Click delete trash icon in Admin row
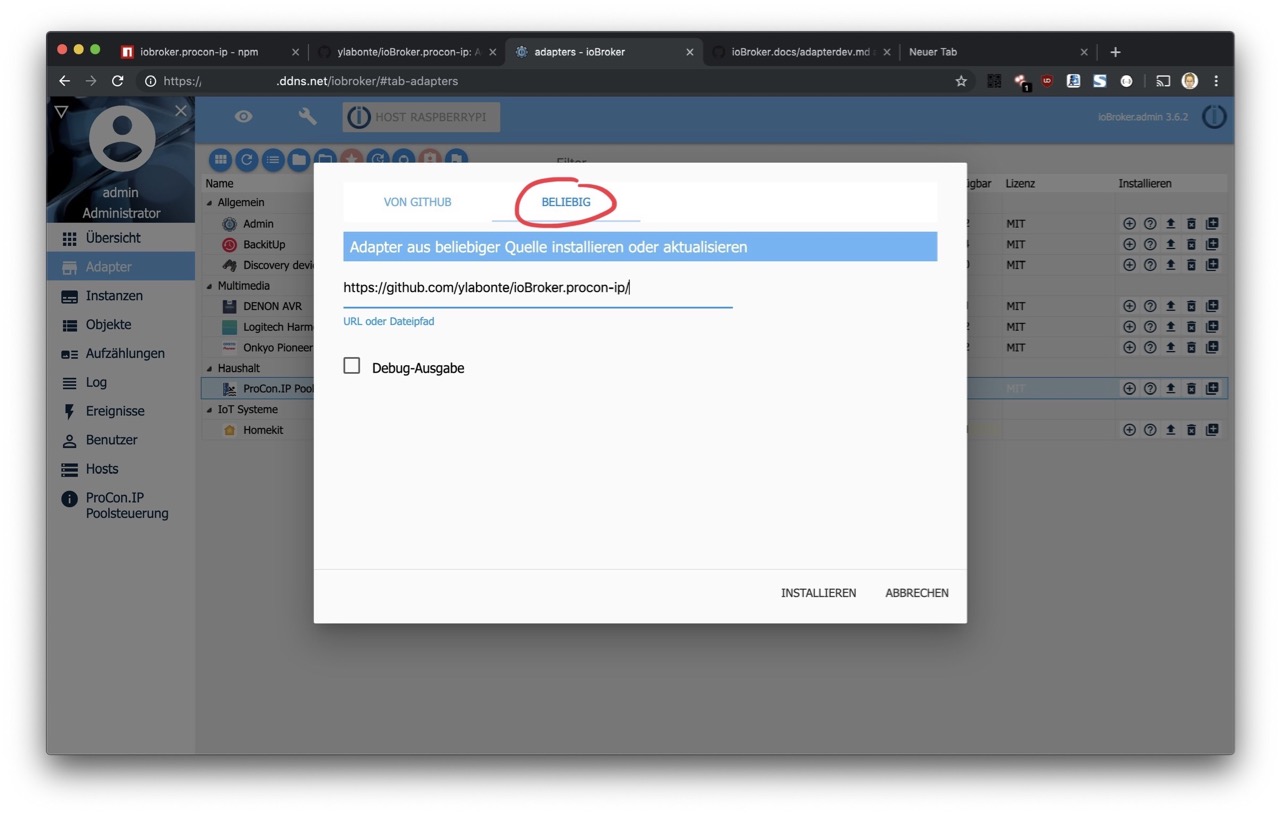 (1191, 224)
